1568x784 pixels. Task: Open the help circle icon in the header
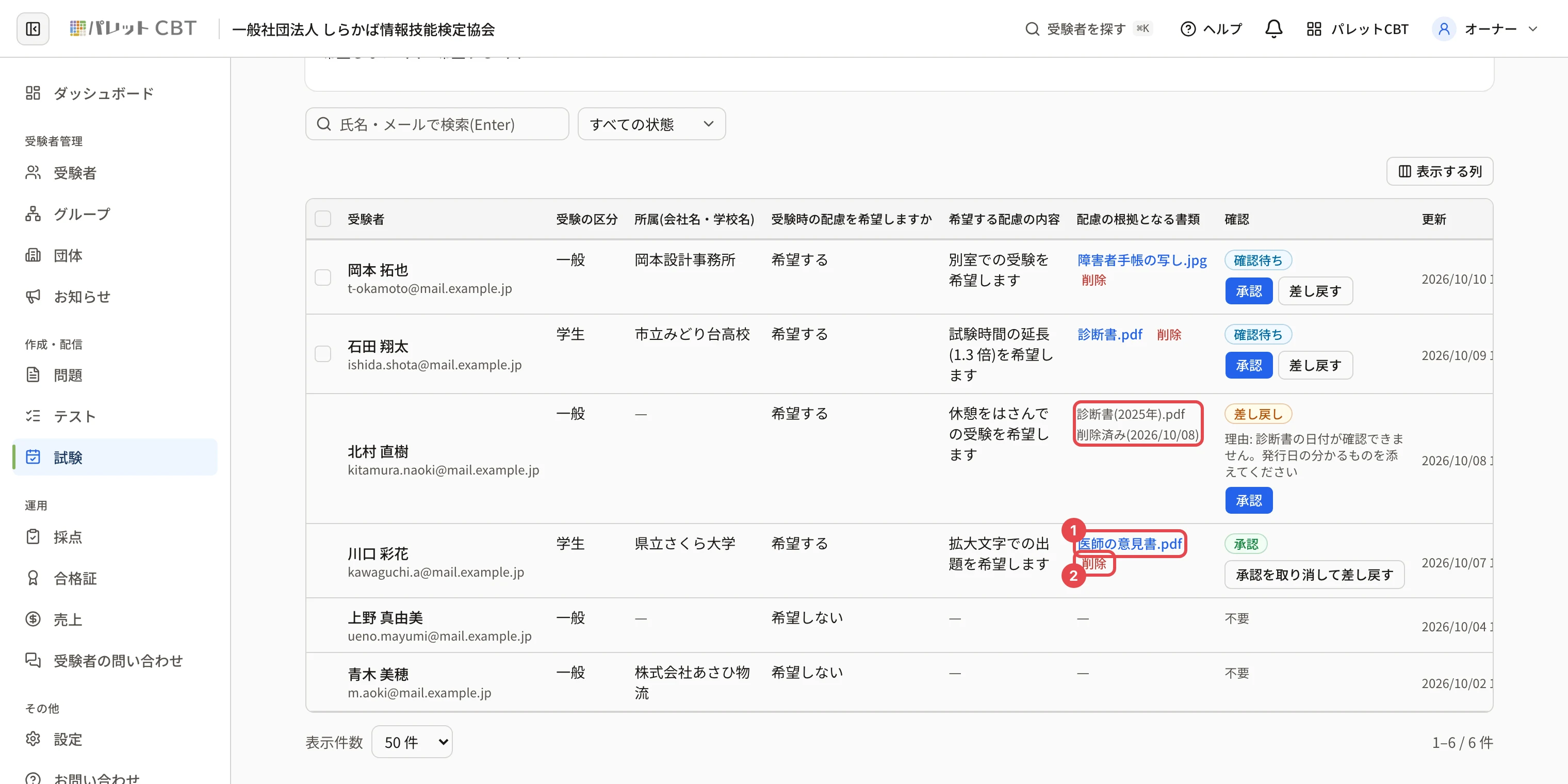pyautogui.click(x=1187, y=28)
